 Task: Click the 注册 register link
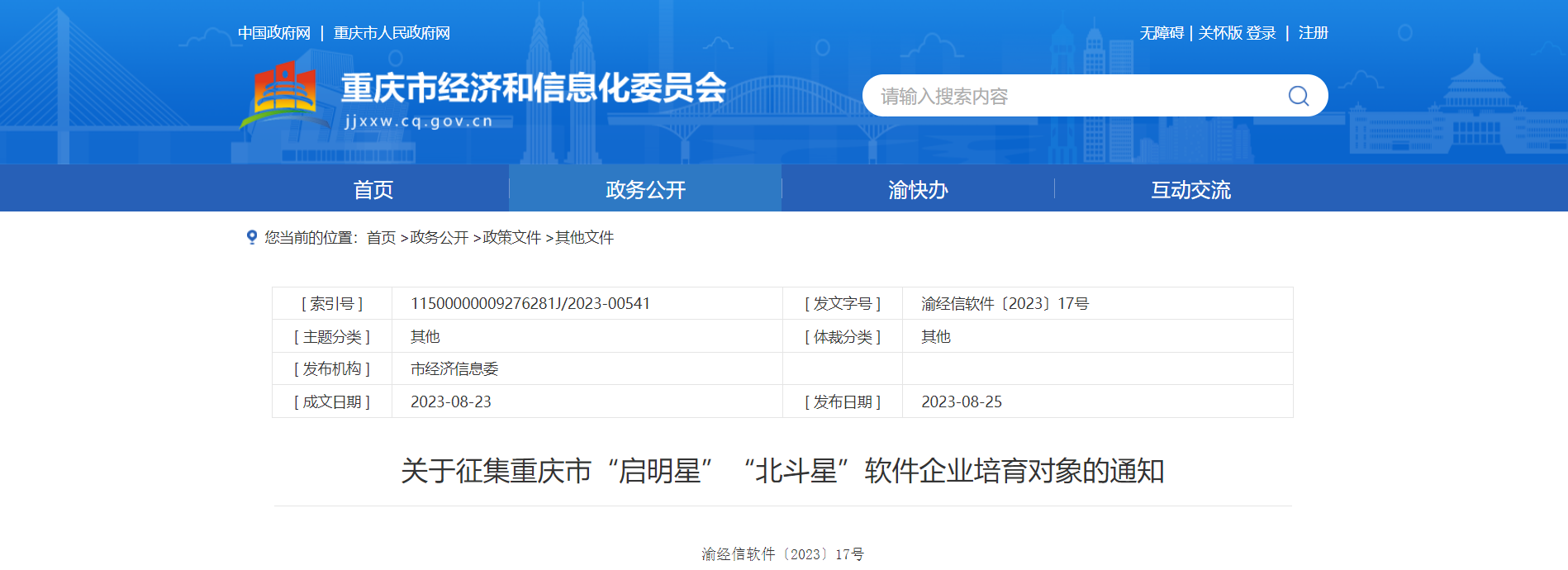[1313, 33]
